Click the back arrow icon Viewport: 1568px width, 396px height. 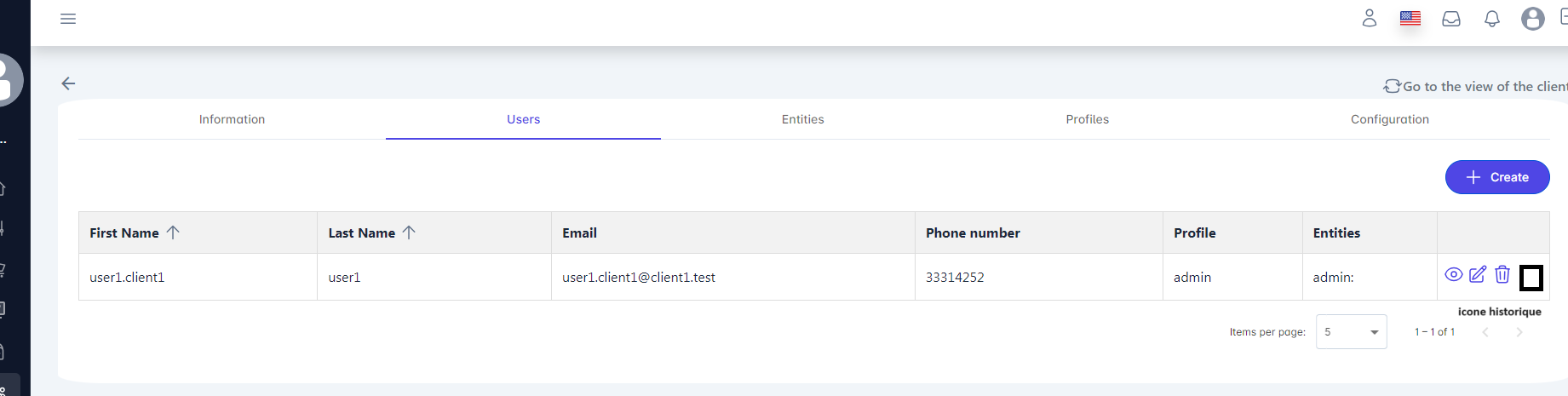69,83
